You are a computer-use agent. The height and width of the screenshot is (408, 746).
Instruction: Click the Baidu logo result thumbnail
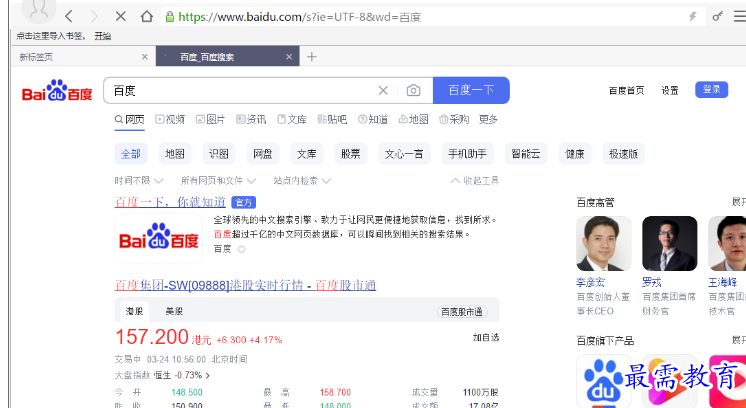click(x=158, y=239)
